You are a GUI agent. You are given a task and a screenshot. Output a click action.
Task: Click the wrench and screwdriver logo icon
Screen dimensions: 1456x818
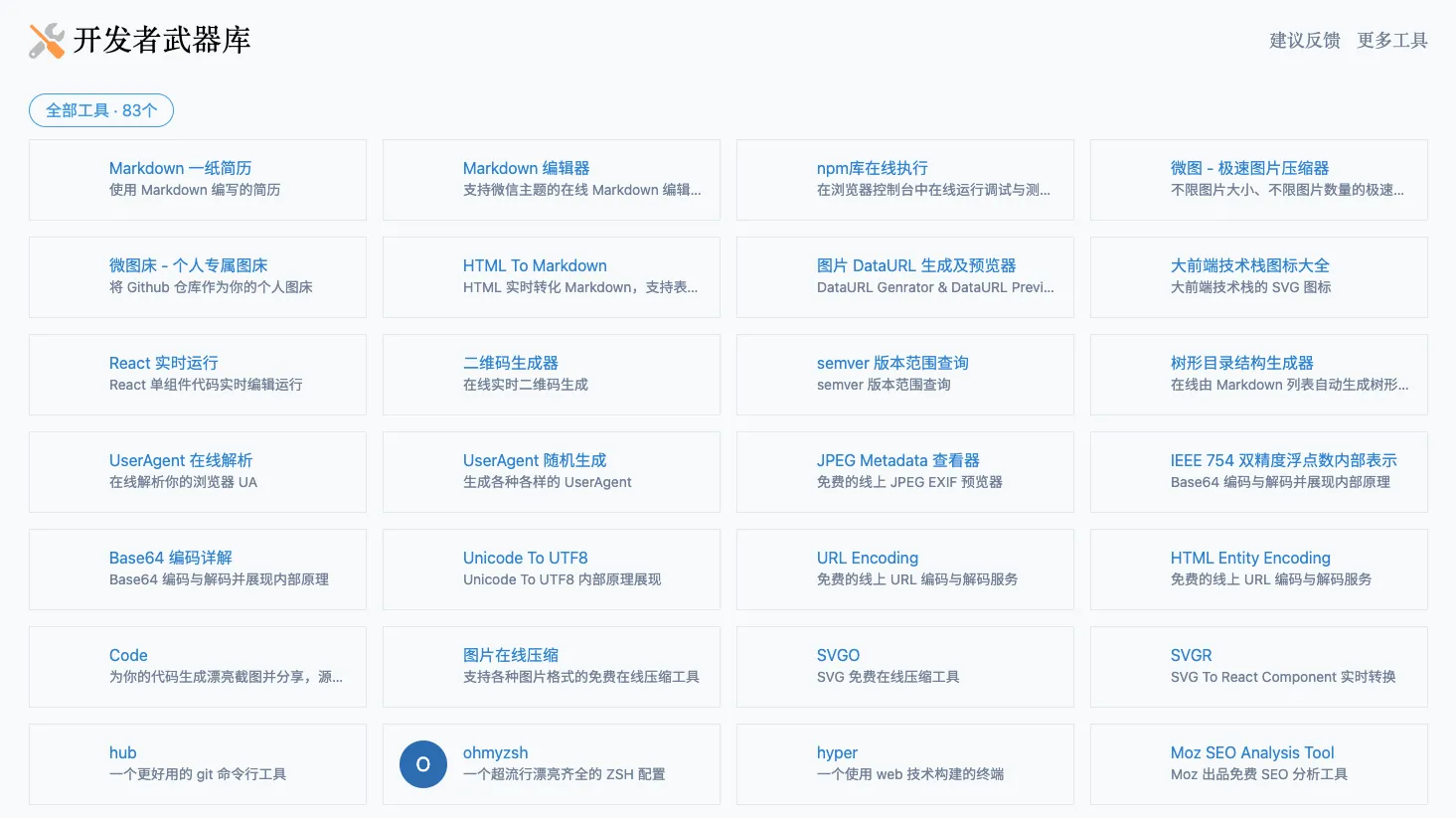[47, 41]
